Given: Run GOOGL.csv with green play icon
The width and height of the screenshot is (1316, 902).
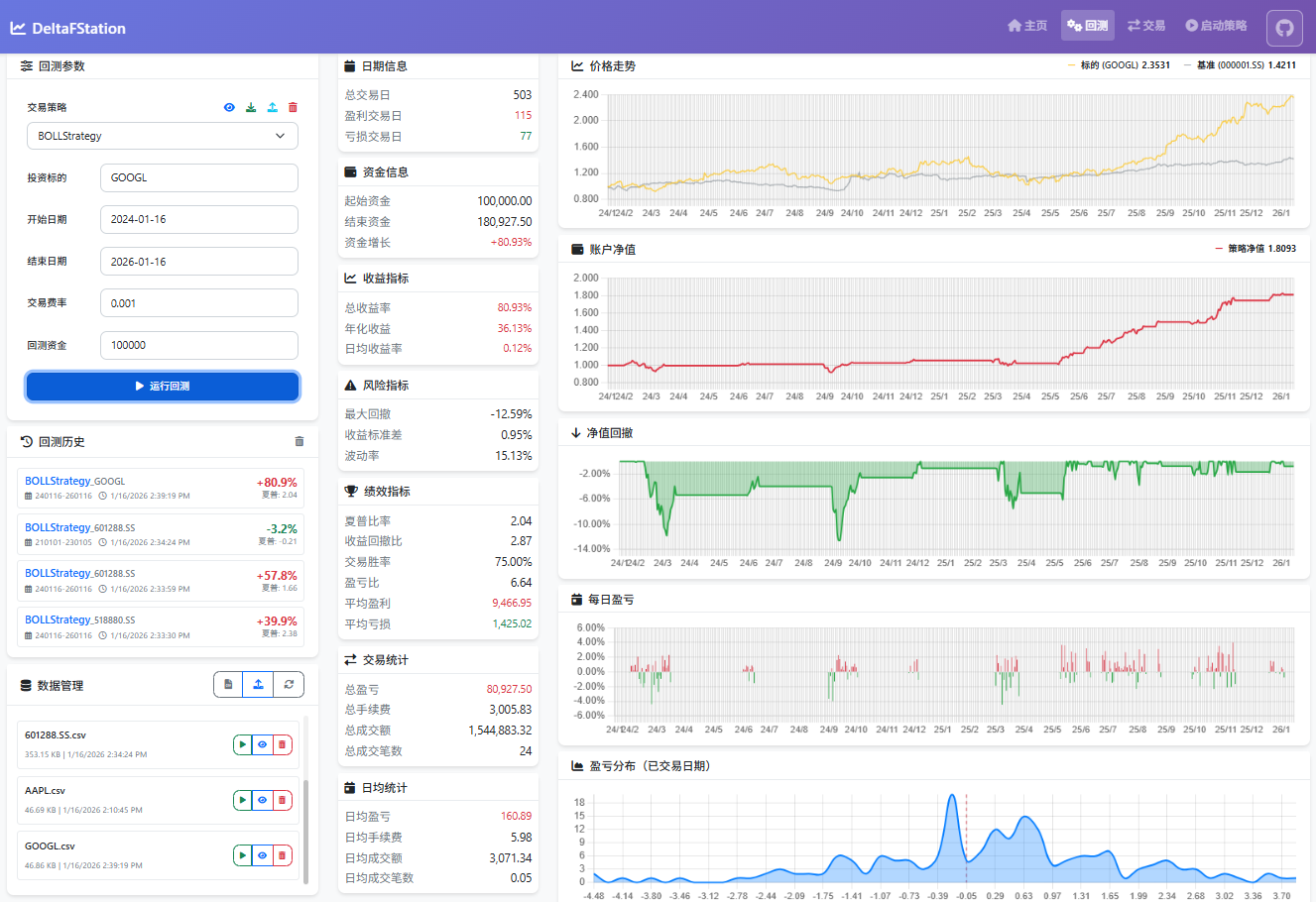Looking at the screenshot, I should tap(242, 855).
